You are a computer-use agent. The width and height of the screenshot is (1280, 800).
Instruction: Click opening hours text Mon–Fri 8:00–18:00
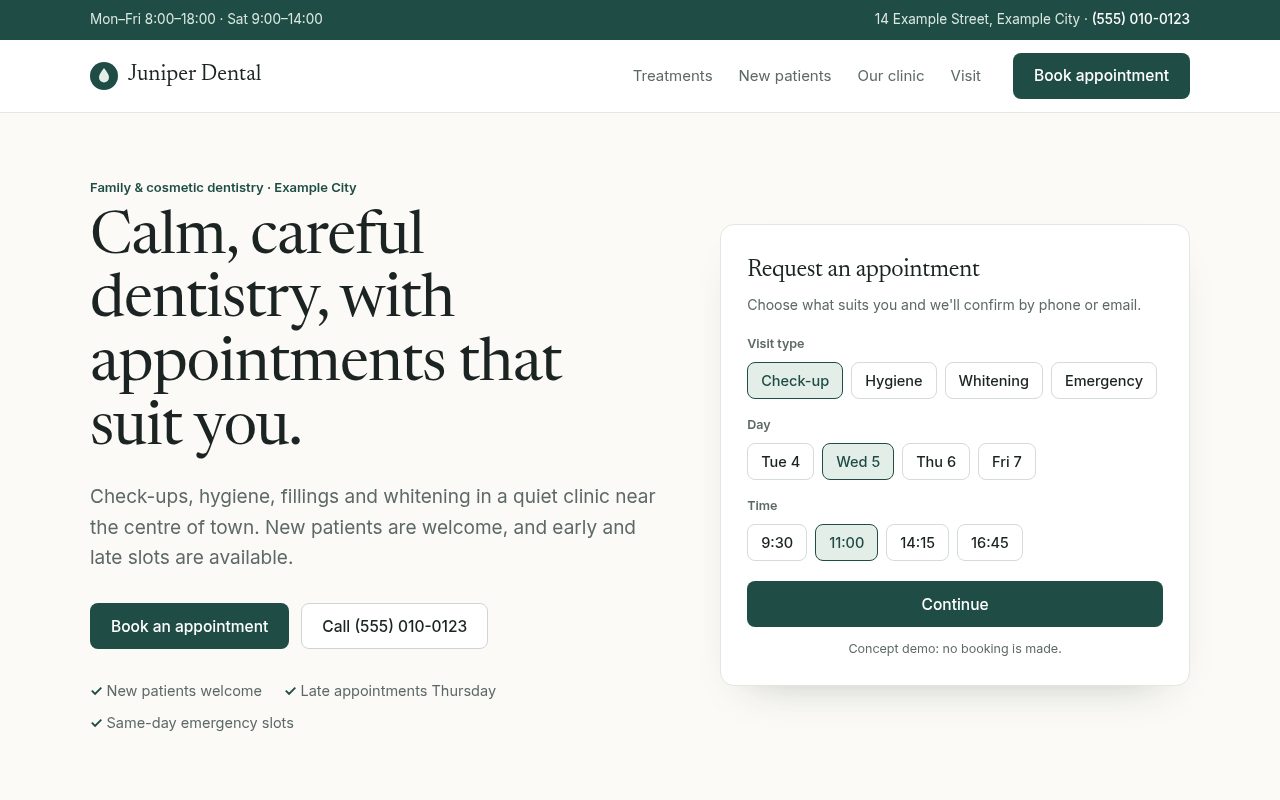click(x=153, y=19)
